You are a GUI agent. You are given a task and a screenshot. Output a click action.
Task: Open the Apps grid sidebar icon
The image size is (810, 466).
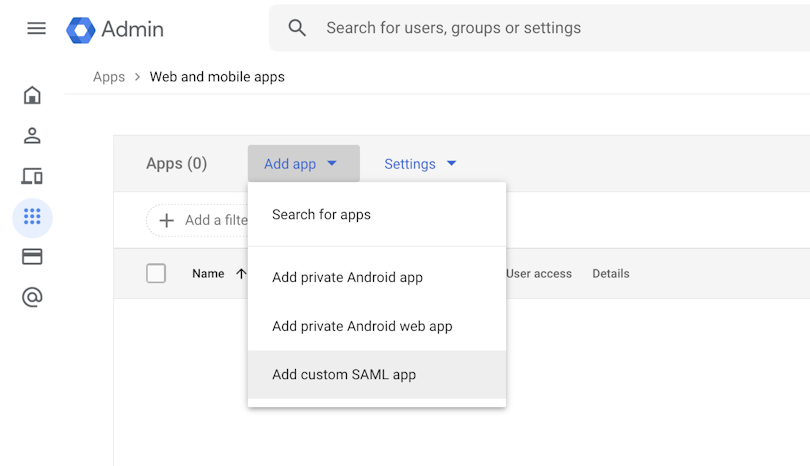point(32,216)
